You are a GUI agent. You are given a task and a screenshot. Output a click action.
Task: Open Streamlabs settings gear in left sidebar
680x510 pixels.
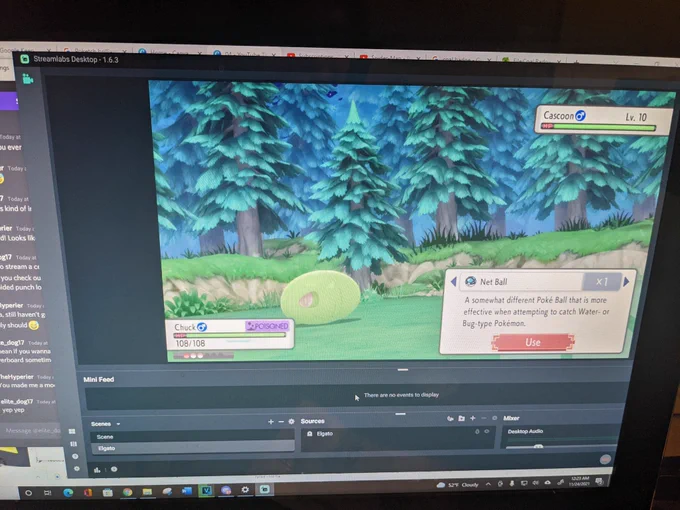click(x=76, y=468)
